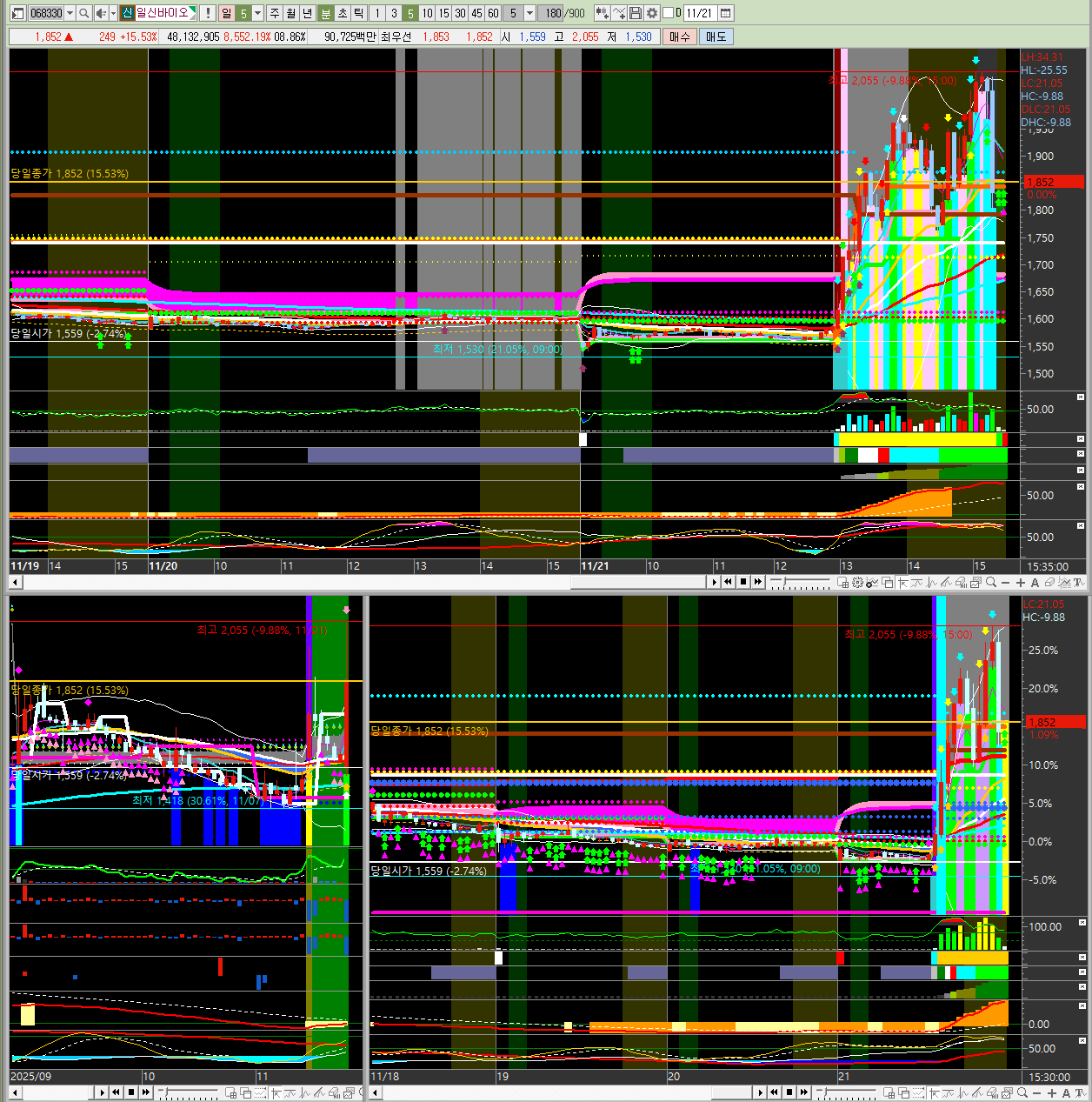Click the gear icon in top chart's bottom toolbar
The height and width of the screenshot is (1102, 1092).
click(858, 582)
